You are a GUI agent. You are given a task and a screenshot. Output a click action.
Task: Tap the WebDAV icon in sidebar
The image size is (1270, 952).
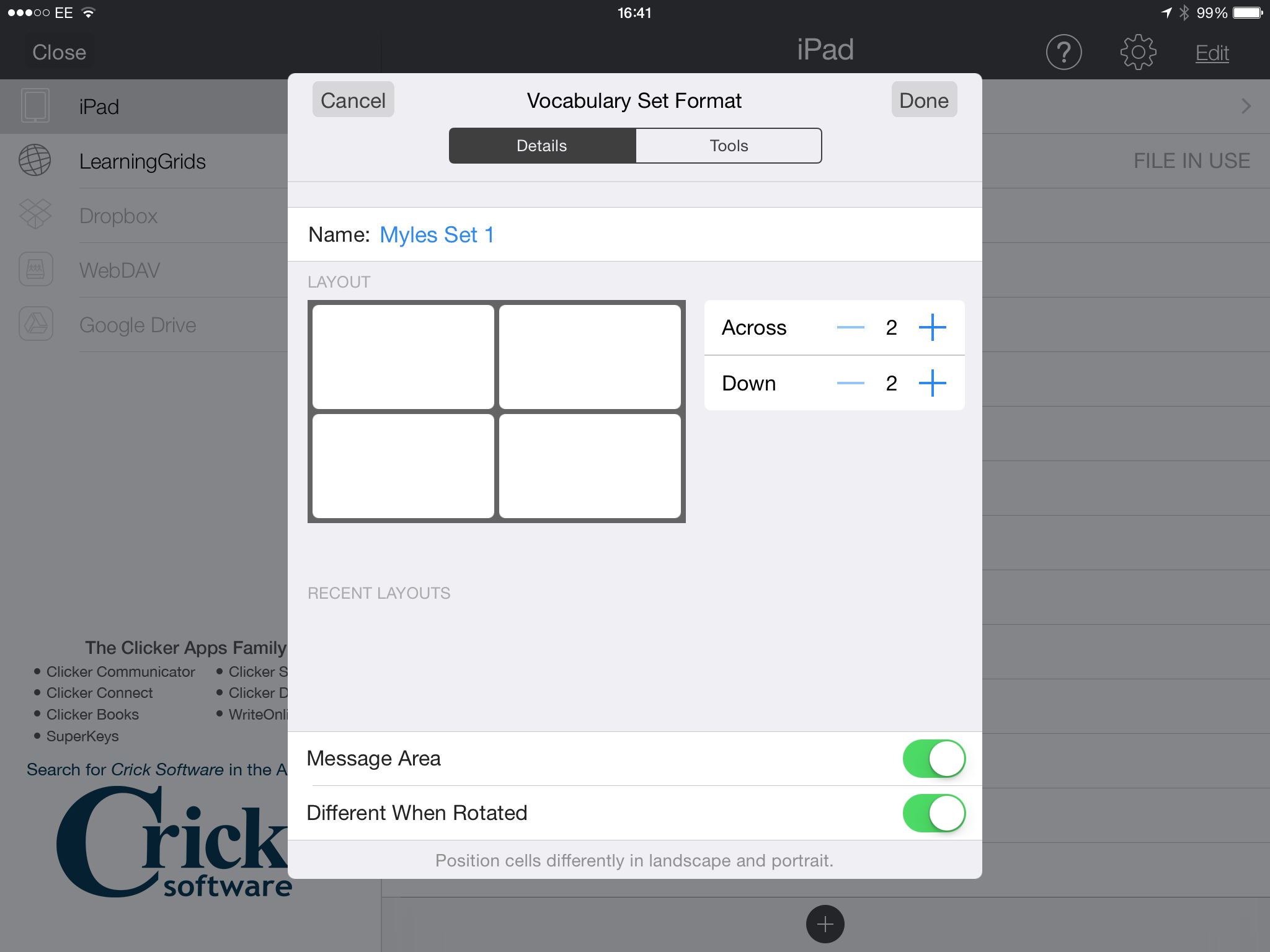[35, 270]
